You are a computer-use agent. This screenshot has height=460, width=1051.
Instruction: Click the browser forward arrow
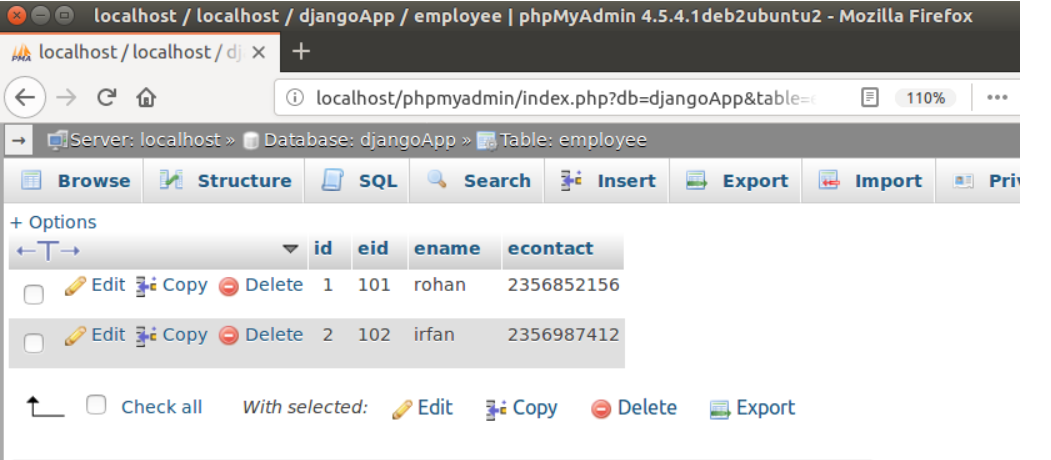tap(66, 99)
